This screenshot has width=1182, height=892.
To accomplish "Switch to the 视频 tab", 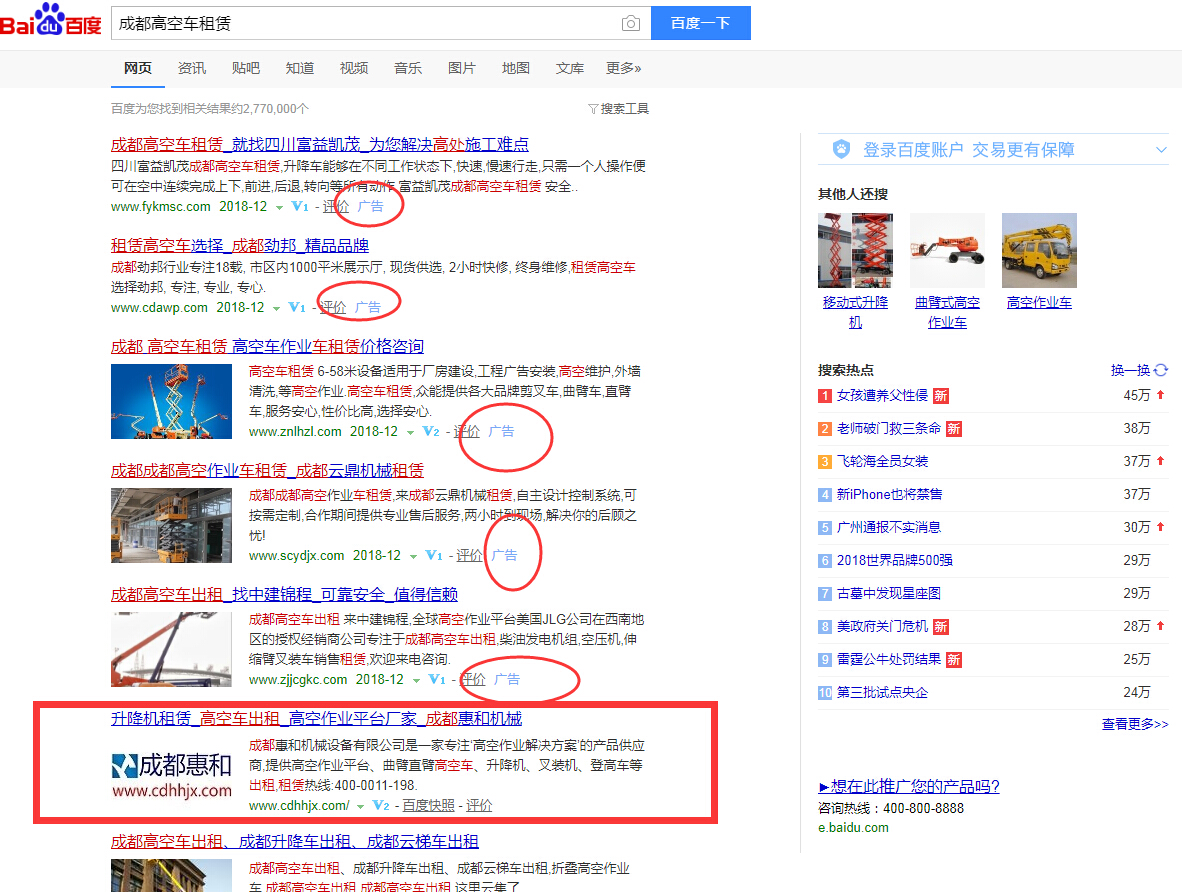I will [x=354, y=69].
